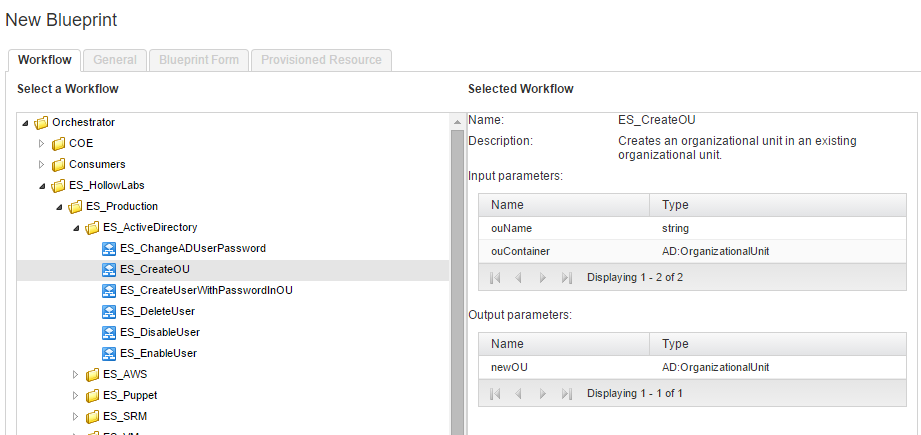Click the ES_DeleteUser workflow icon
Image resolution: width=921 pixels, height=435 pixels.
point(109,311)
